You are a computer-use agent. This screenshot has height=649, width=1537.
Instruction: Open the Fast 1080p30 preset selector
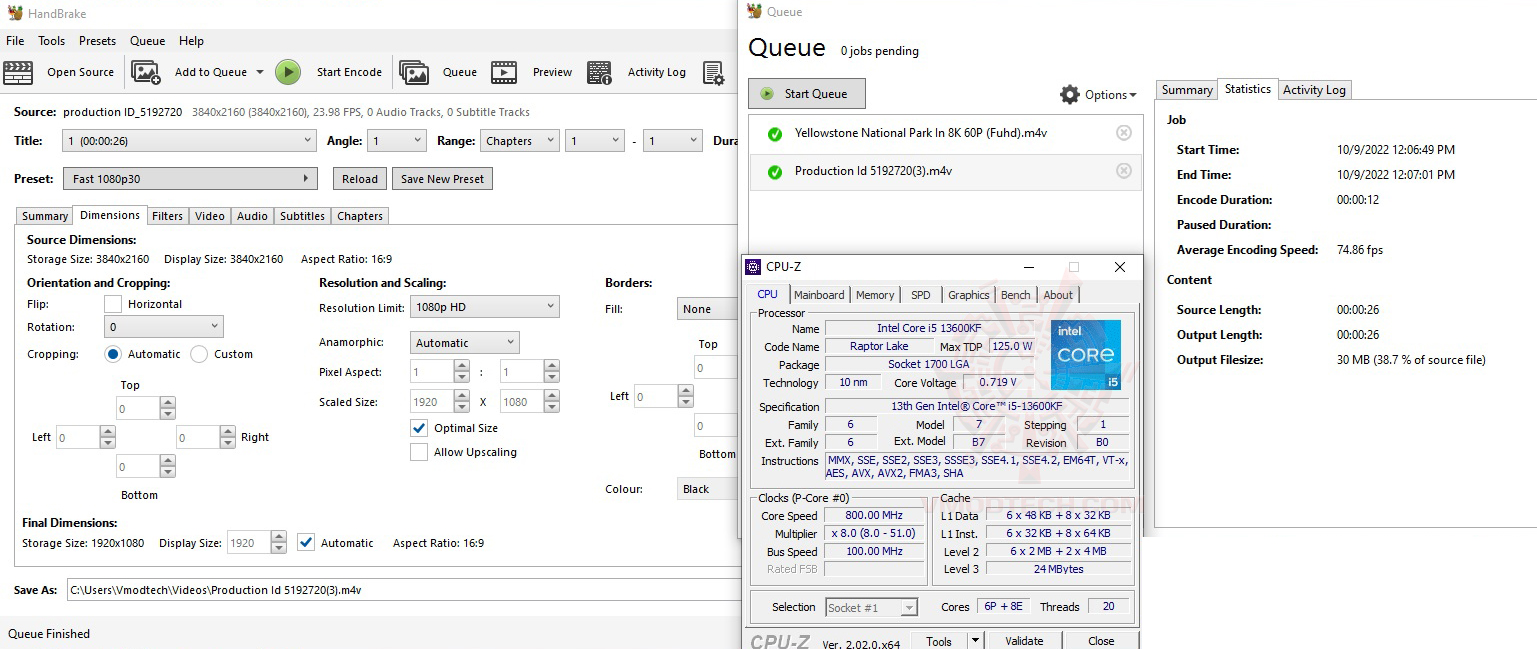[x=191, y=179]
